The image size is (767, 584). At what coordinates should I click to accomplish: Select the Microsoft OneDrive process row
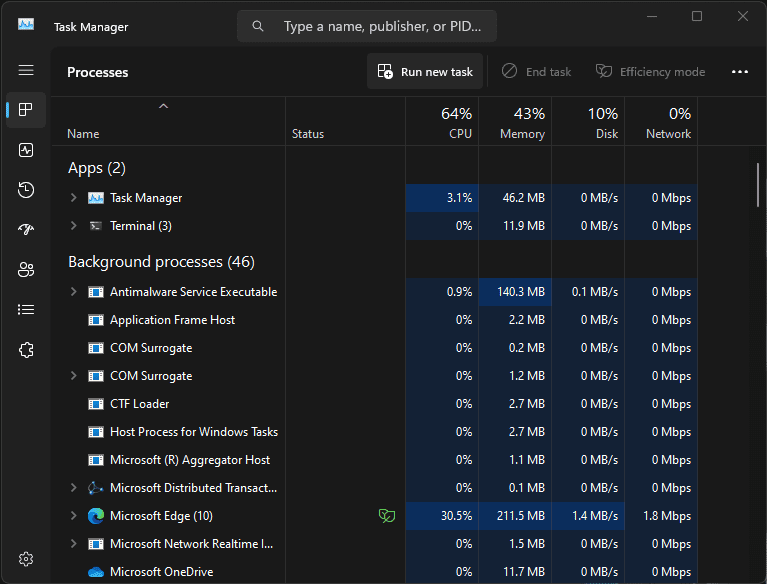click(x=374, y=572)
